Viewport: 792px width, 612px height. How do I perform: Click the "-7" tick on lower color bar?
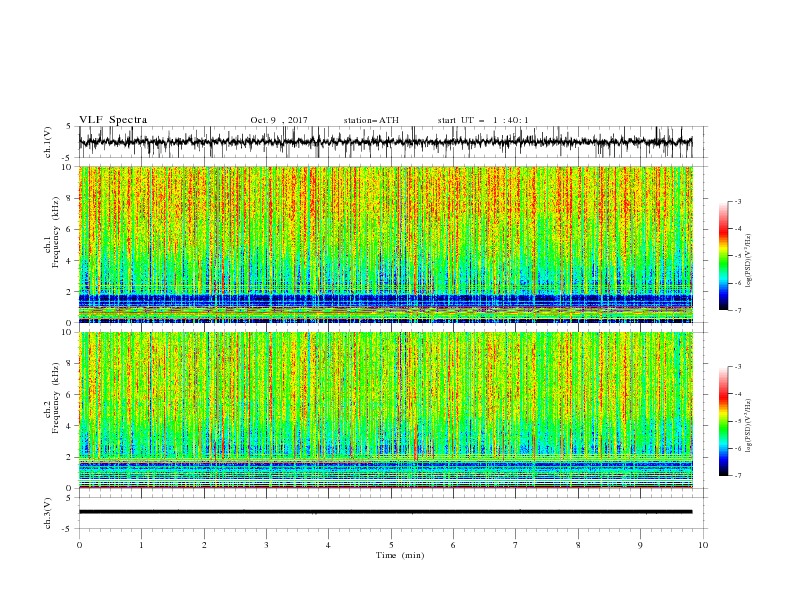point(737,475)
